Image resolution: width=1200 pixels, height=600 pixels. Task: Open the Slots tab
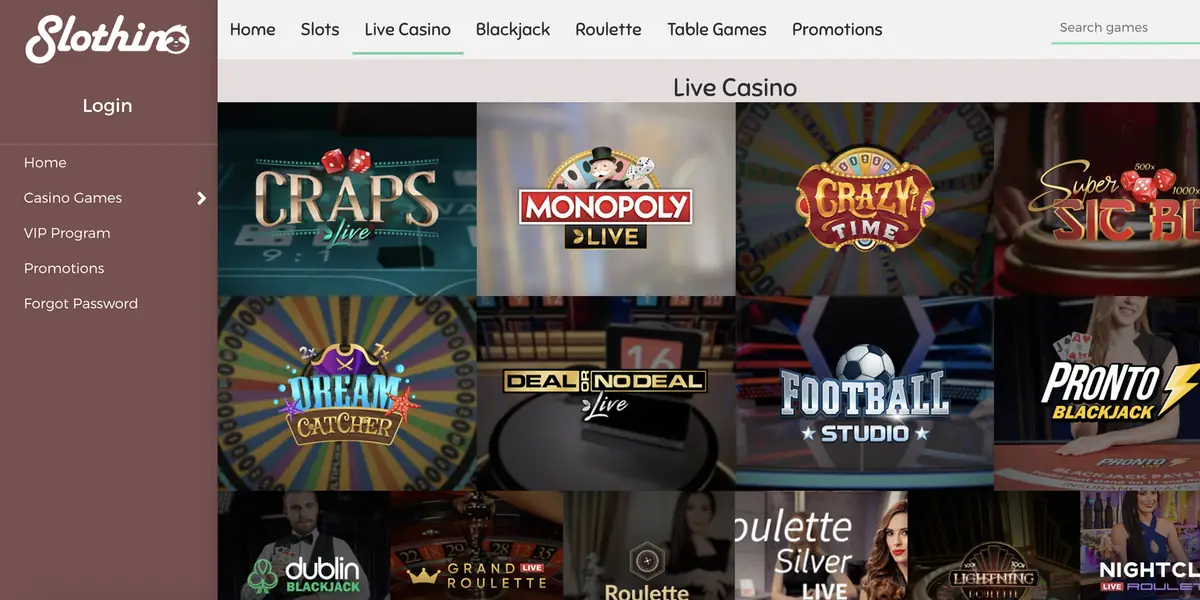click(x=320, y=29)
